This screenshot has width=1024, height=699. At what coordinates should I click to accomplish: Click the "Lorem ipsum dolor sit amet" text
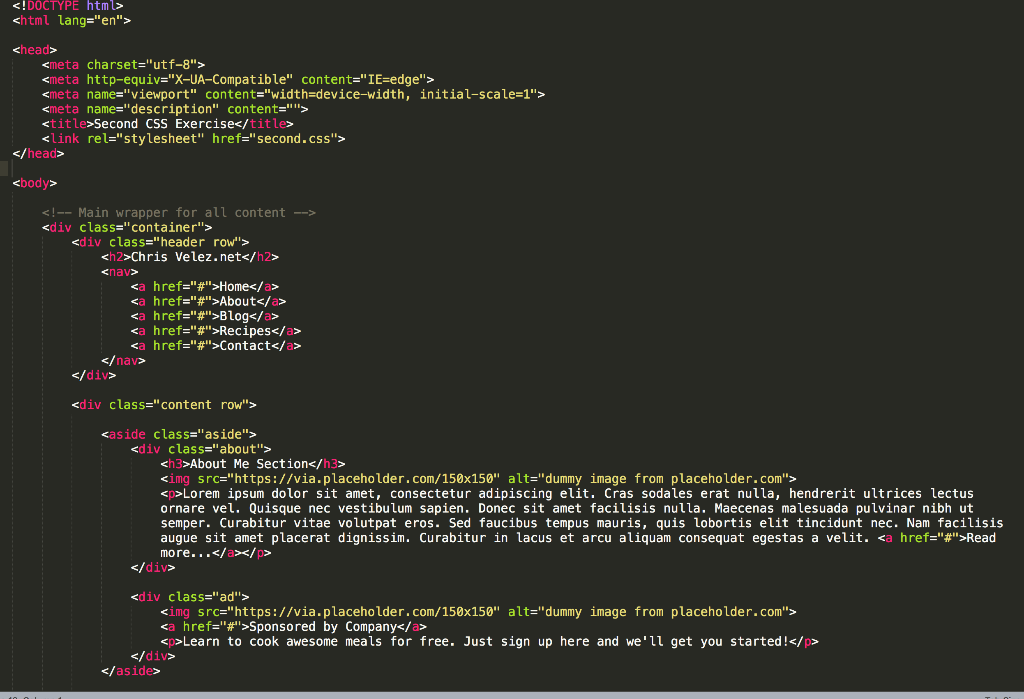pos(279,494)
